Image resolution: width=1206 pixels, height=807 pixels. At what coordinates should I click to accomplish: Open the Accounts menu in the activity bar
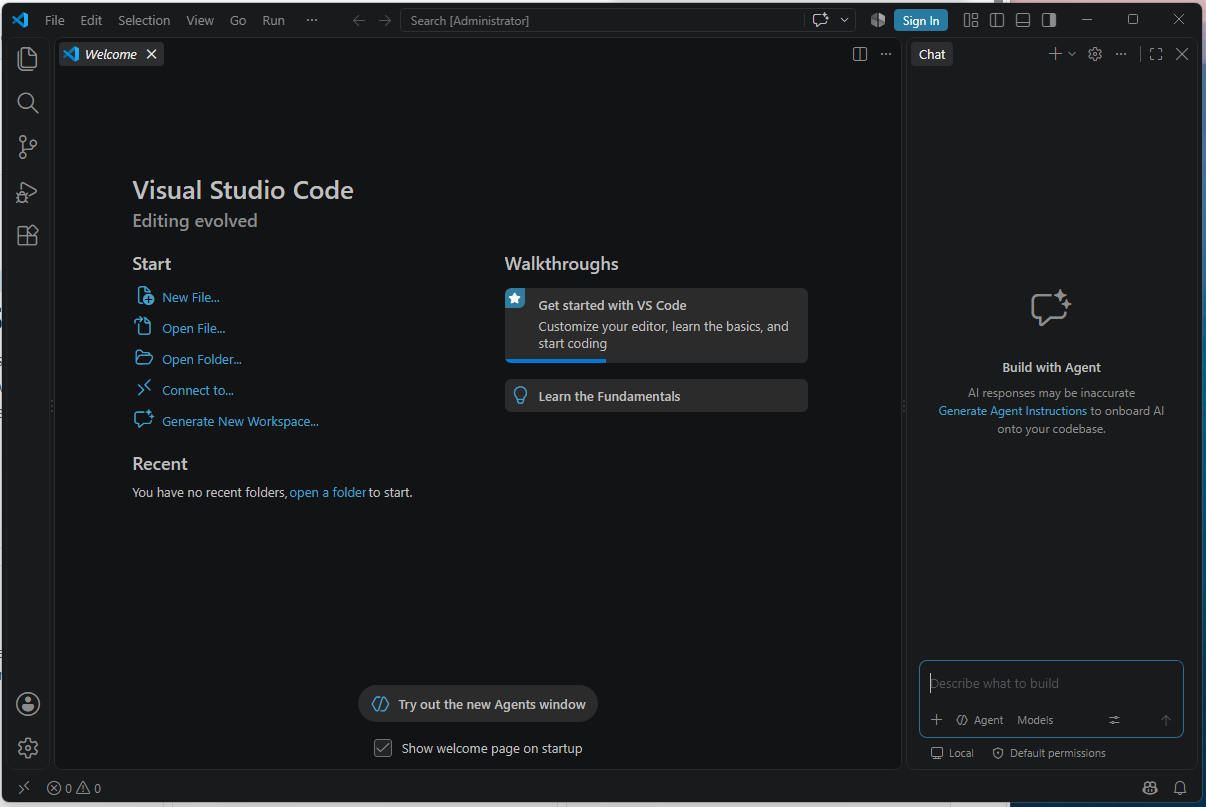[28, 704]
